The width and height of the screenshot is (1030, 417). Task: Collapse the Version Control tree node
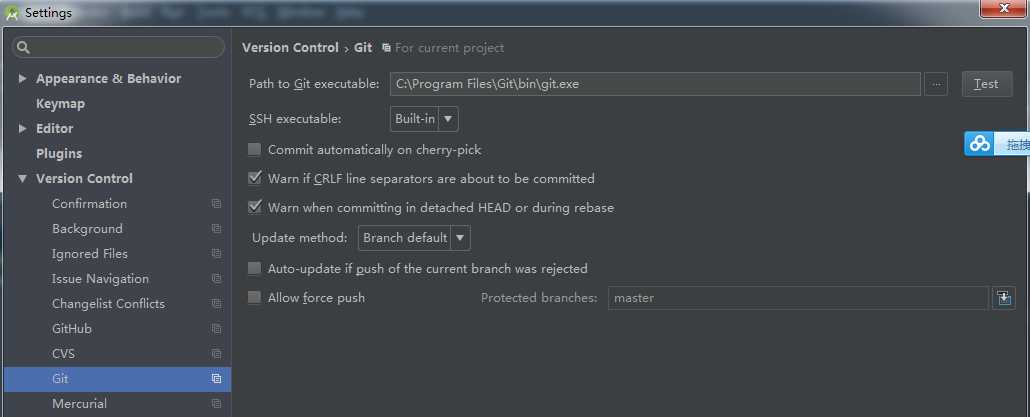pyautogui.click(x=22, y=178)
